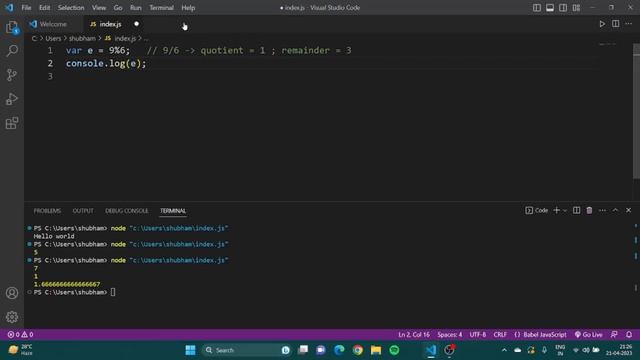The image size is (640, 360).
Task: Toggle Secondary Side Bar layout icon
Action: click(x=563, y=8)
